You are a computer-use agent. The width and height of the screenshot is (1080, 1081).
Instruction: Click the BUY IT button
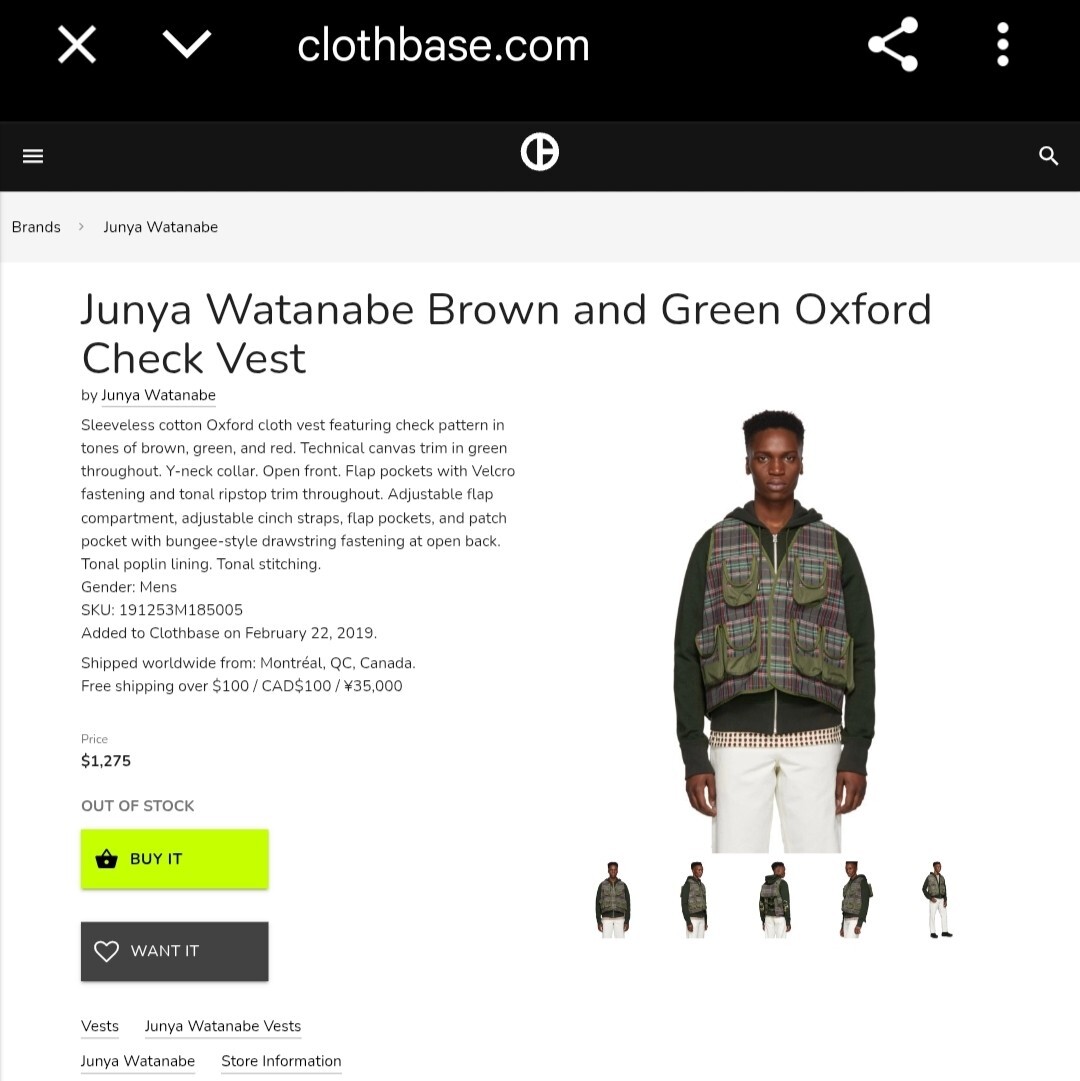tap(174, 859)
